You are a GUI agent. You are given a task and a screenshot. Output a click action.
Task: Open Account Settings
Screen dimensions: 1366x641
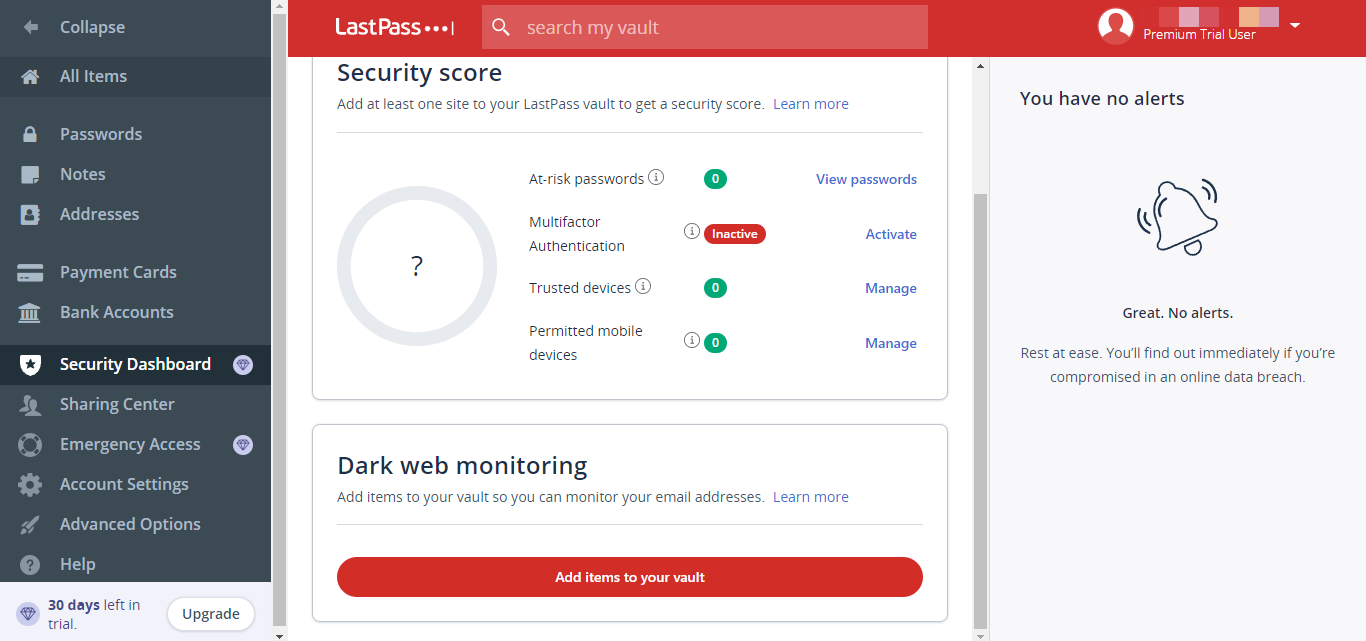coord(136,484)
